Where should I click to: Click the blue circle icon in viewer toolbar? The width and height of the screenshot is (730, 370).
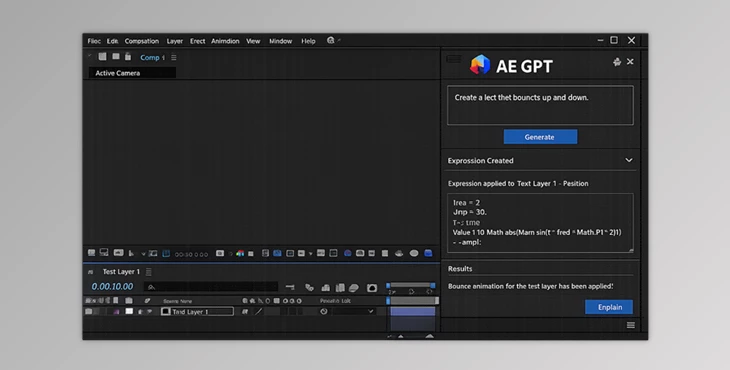tap(347, 253)
